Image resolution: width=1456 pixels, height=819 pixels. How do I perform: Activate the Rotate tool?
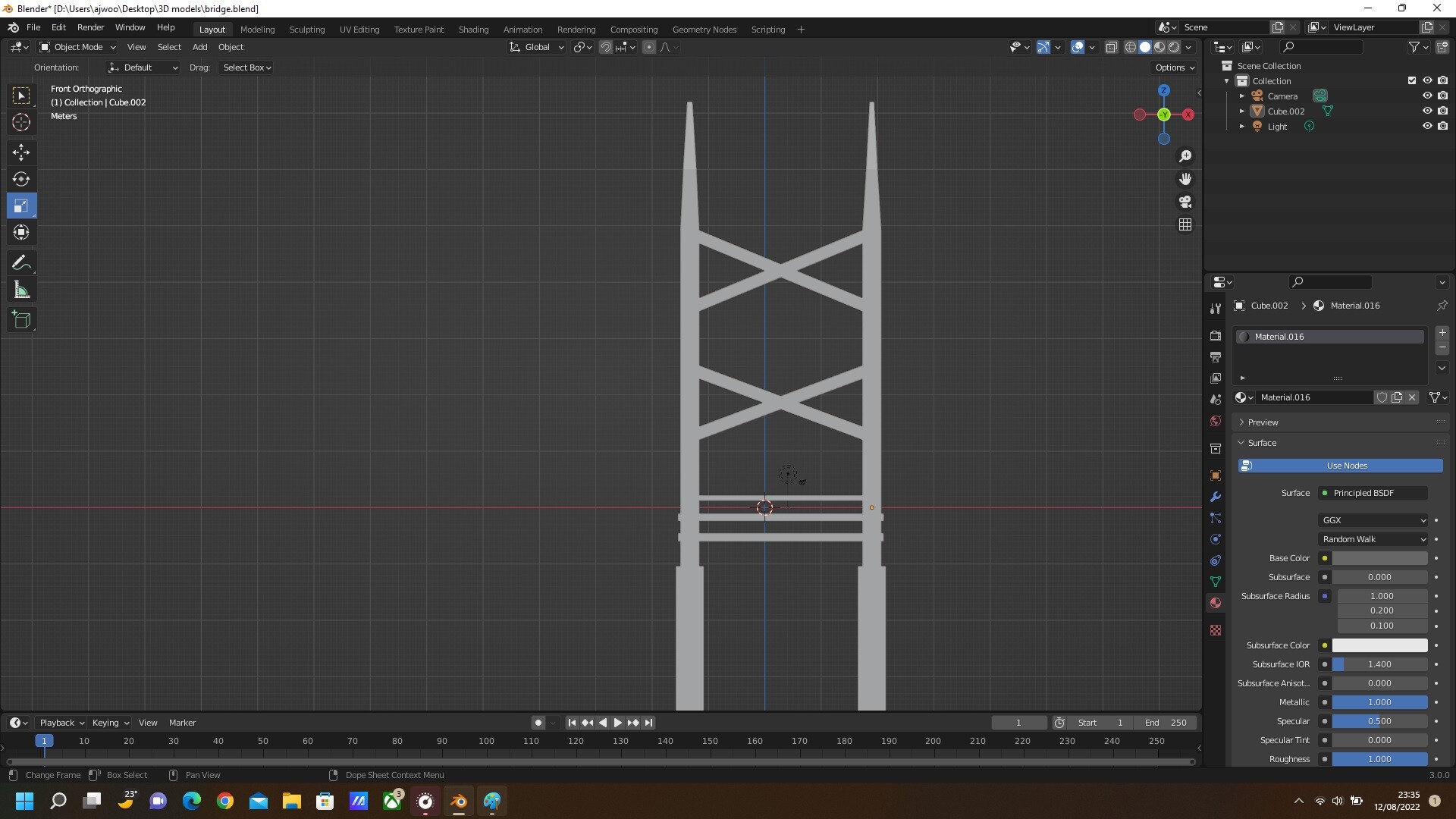[21, 180]
